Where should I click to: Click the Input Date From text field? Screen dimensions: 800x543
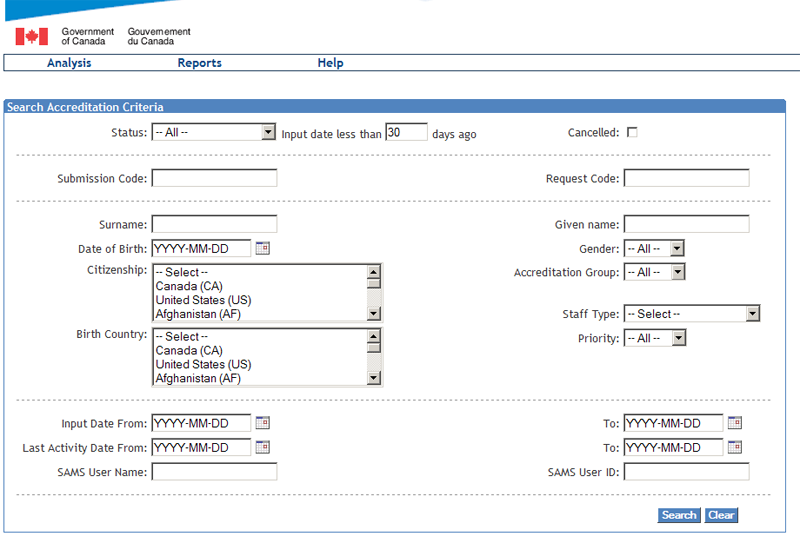pos(201,423)
